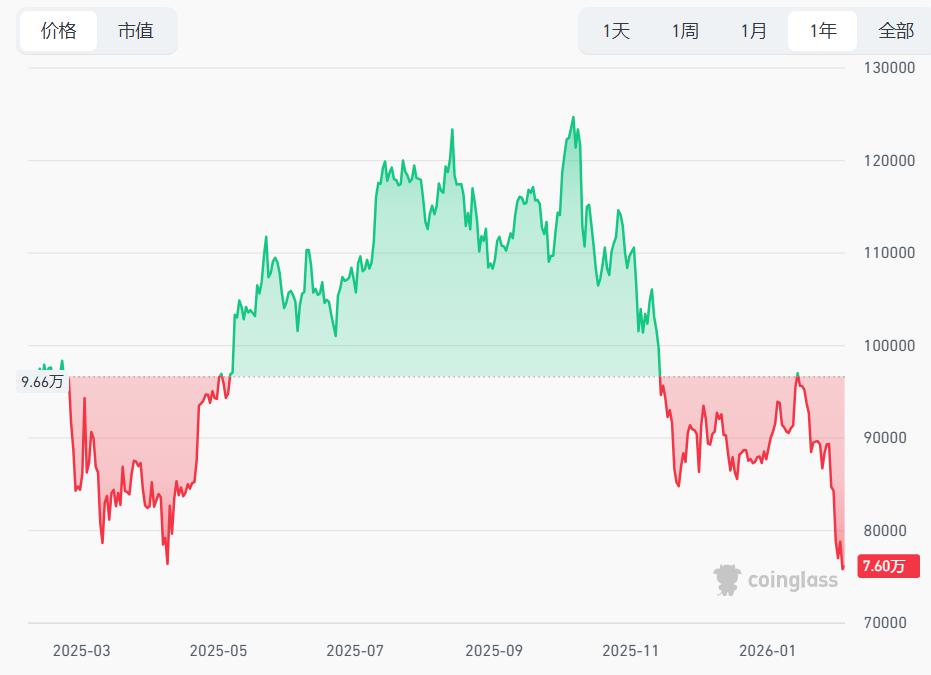This screenshot has width=931, height=675.
Task: Select the 1月 time range
Action: click(x=754, y=31)
